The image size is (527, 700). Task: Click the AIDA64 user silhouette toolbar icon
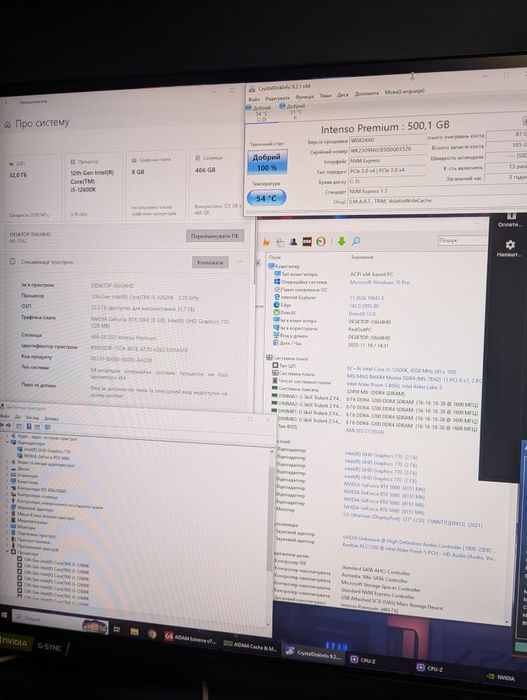[x=293, y=242]
